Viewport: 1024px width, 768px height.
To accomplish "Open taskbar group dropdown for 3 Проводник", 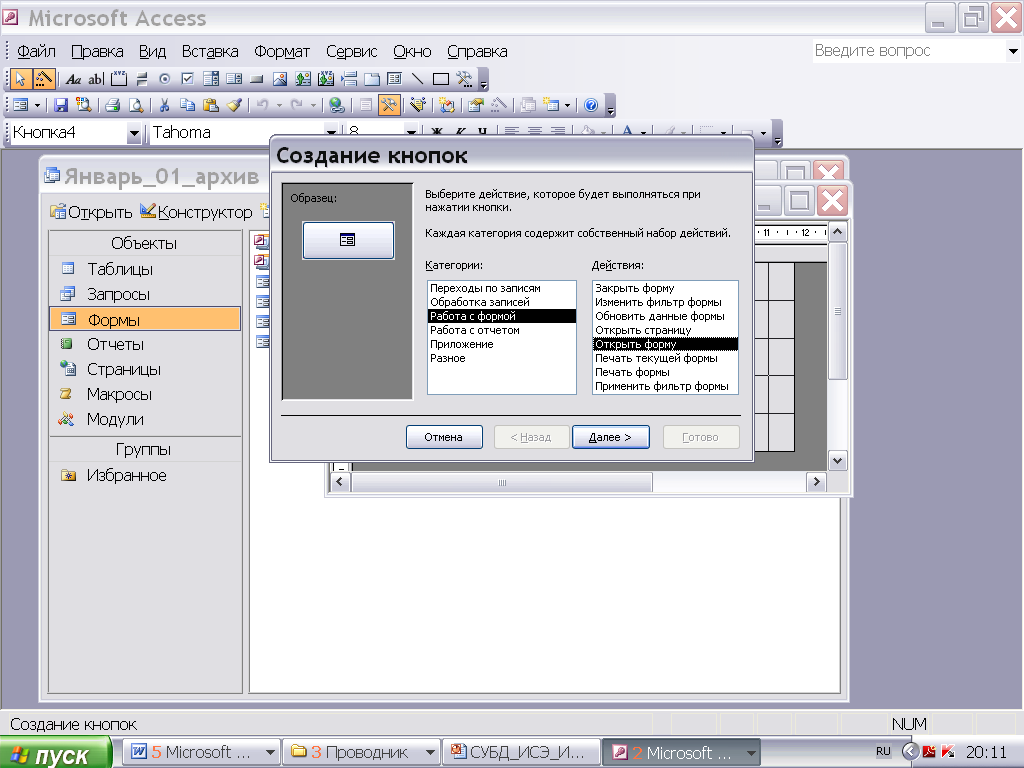I will pos(430,753).
